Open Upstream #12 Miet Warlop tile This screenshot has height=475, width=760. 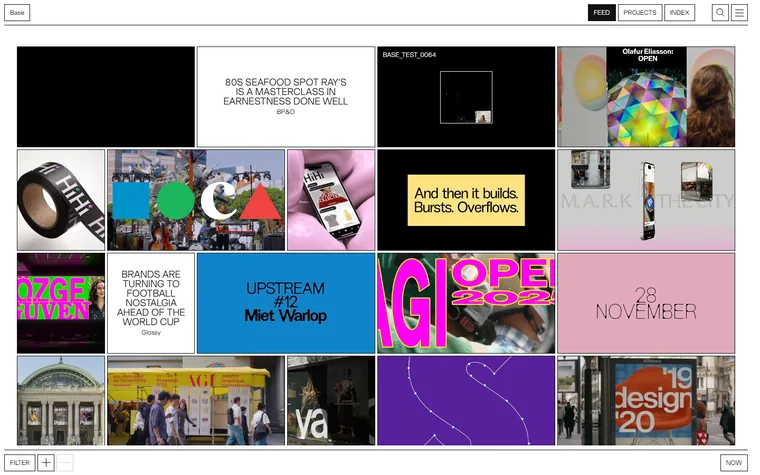(x=286, y=303)
